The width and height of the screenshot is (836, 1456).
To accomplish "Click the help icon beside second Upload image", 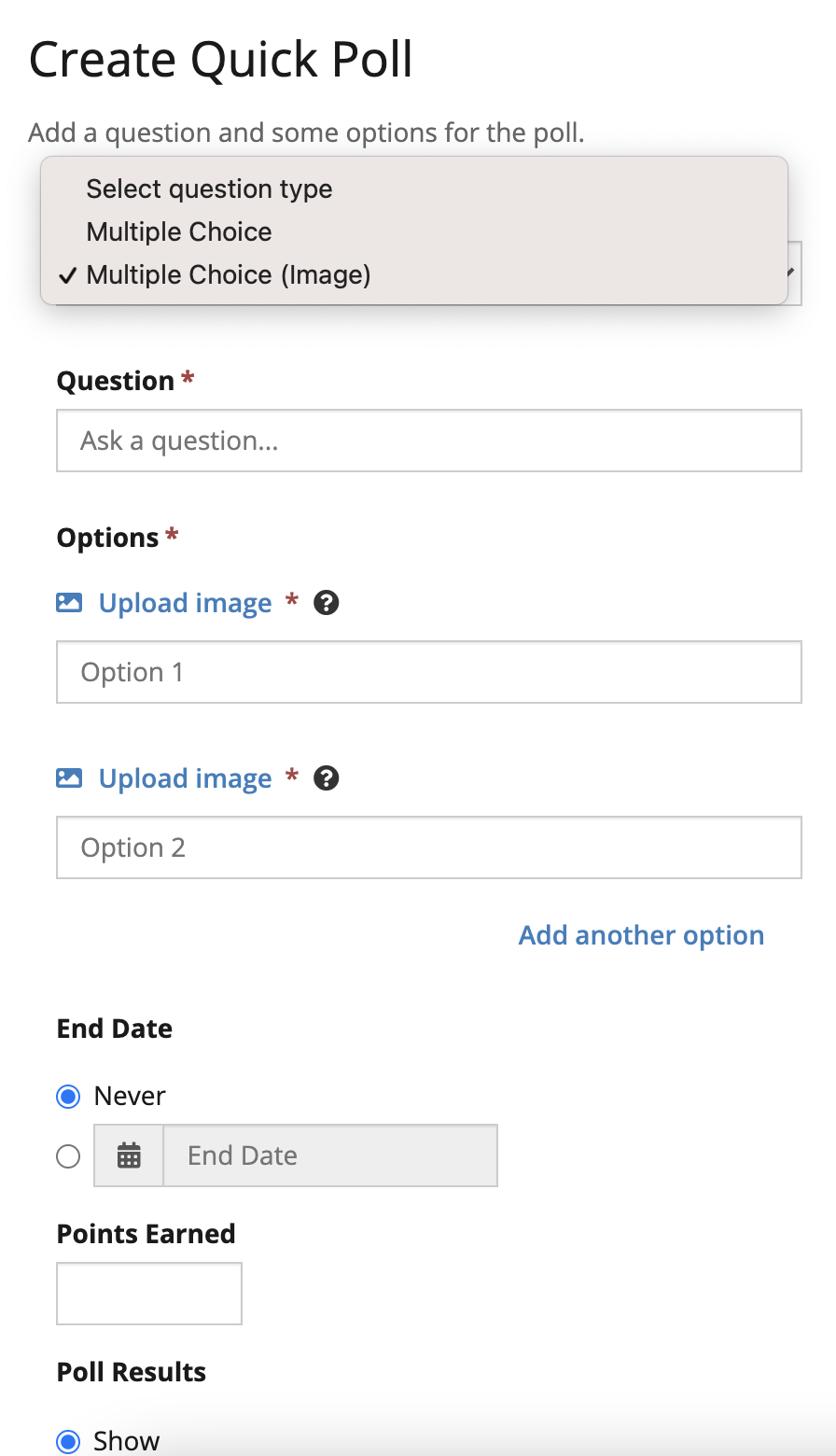I will click(x=326, y=778).
